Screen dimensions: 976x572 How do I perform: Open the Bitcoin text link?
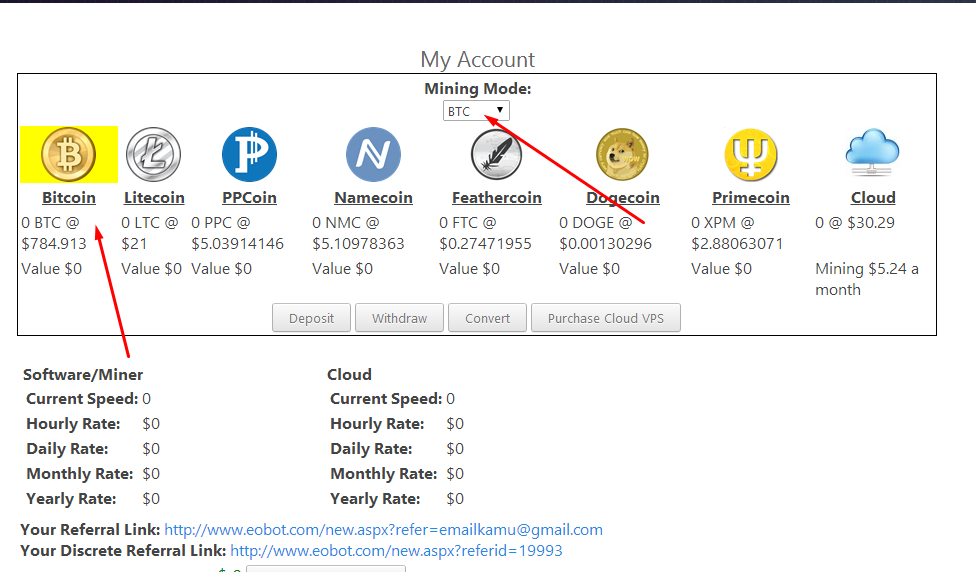(x=69, y=198)
